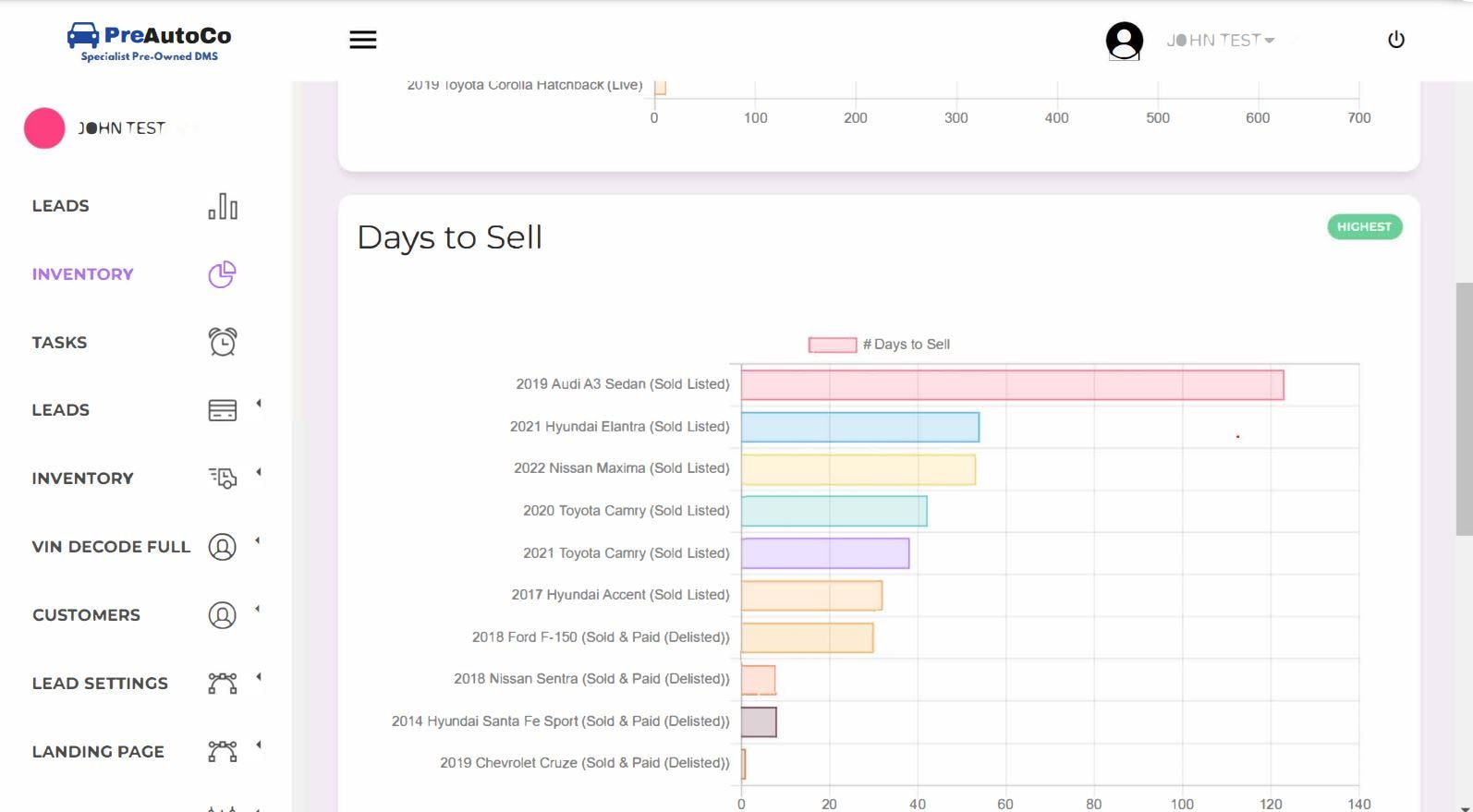Image resolution: width=1473 pixels, height=812 pixels.
Task: Select the highlighted Inventory menu item
Action: click(x=83, y=274)
